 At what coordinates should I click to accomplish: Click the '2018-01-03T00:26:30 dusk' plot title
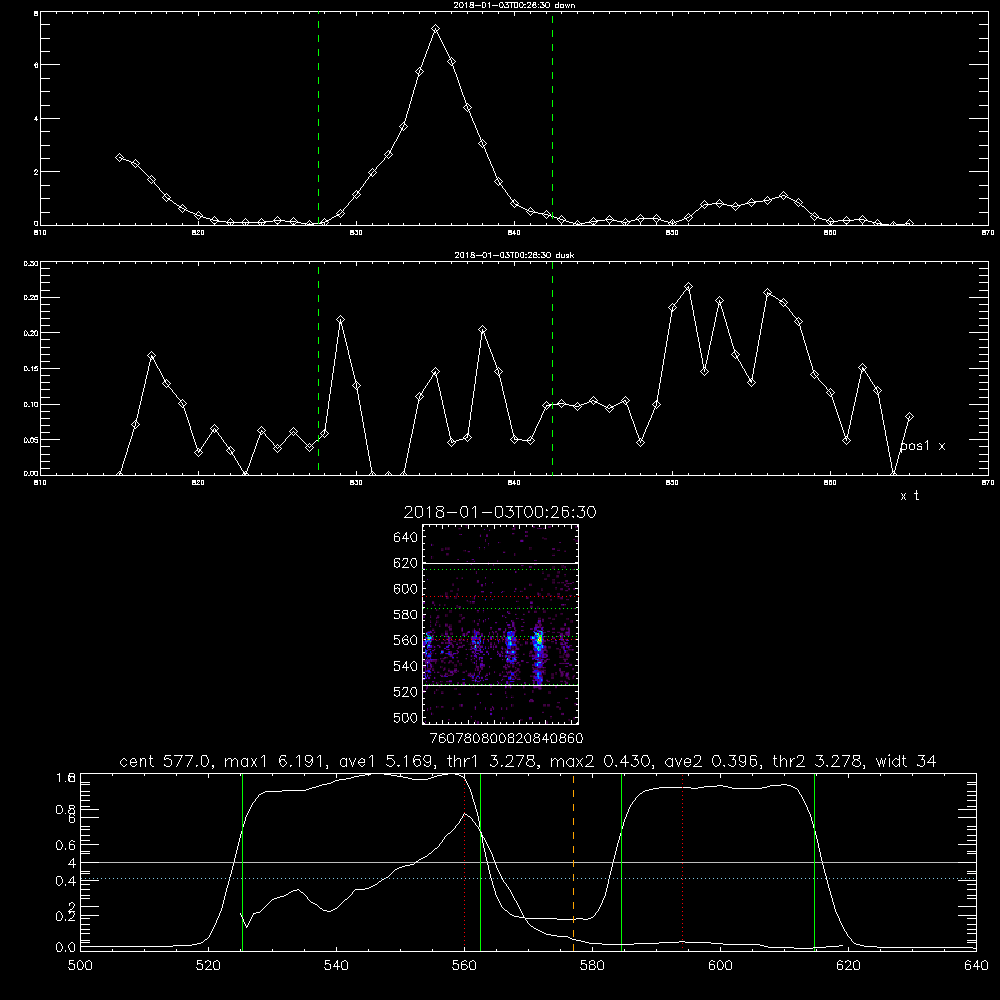tap(514, 255)
